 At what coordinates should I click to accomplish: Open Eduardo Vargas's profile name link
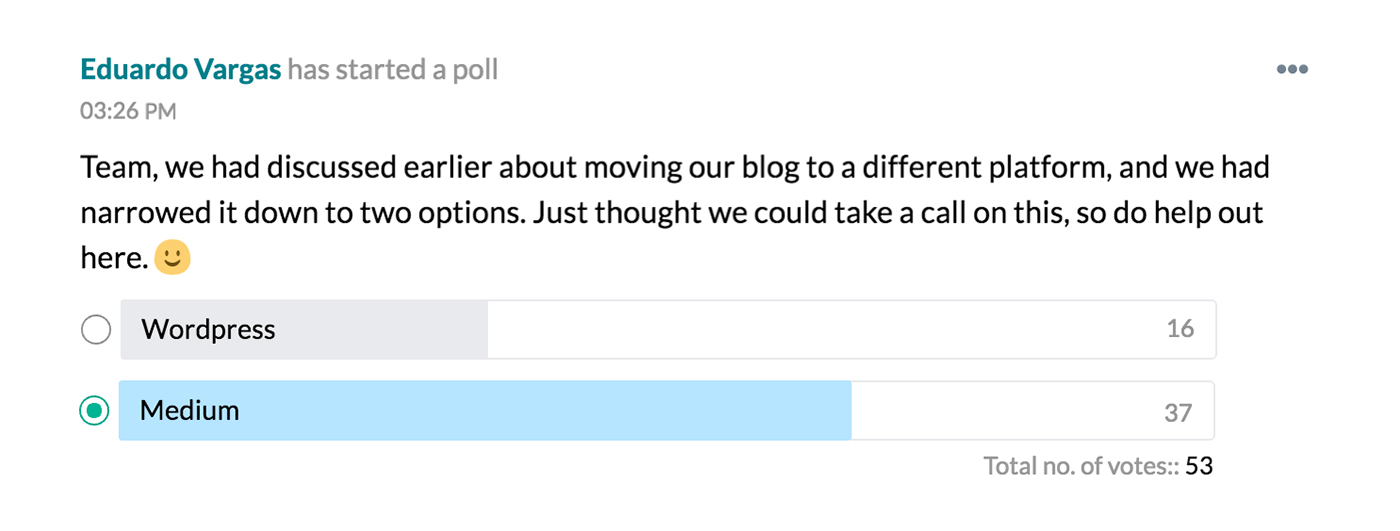click(x=180, y=70)
